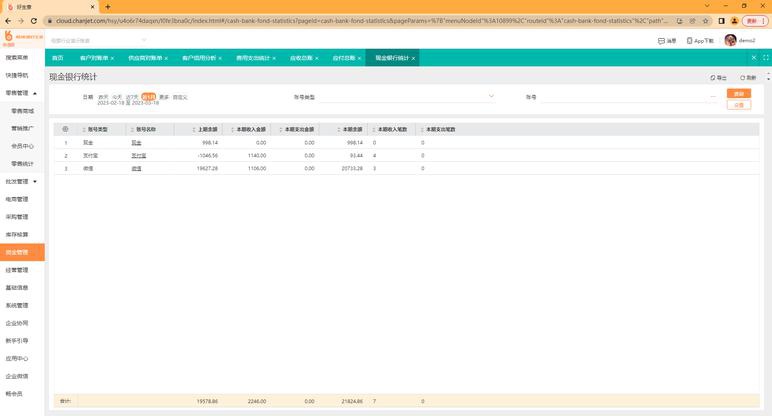
Task: Toggle the filter panel collapse arrows
Action: click(769, 77)
